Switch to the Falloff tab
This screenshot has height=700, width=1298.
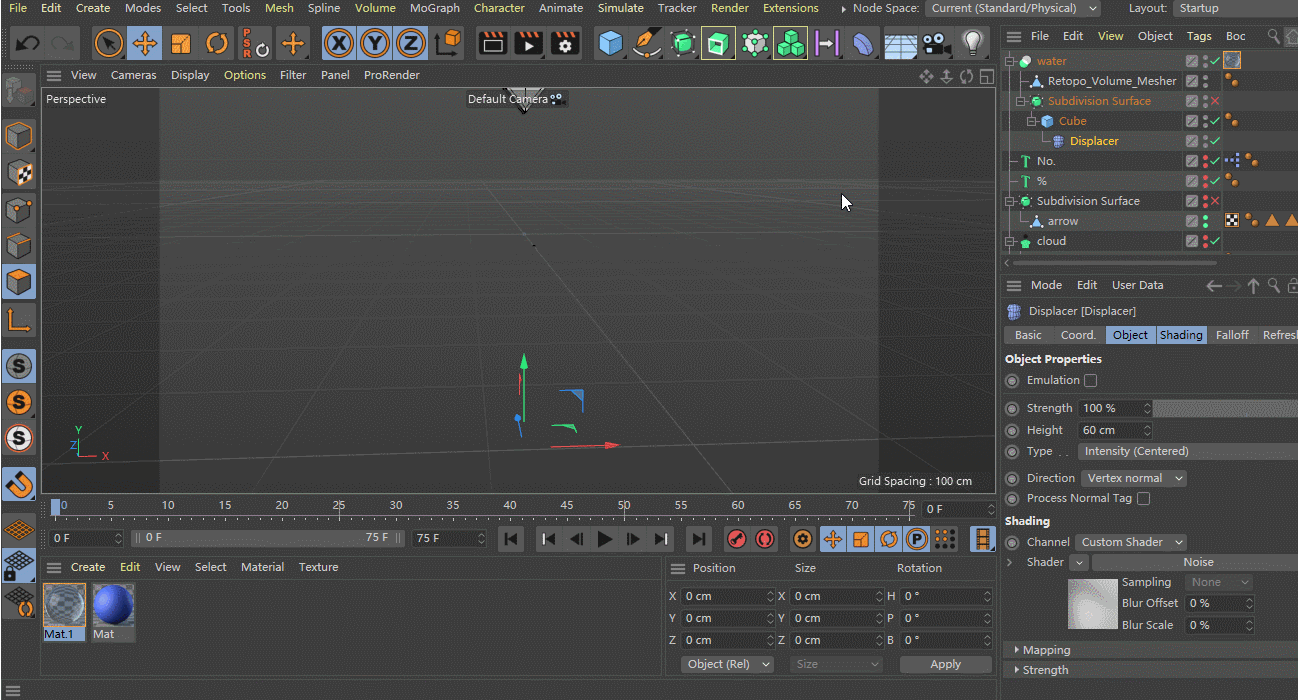[x=1232, y=335]
